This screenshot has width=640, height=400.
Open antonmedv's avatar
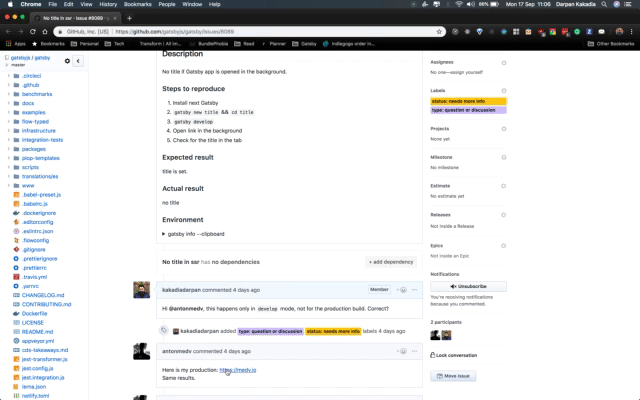[142, 351]
